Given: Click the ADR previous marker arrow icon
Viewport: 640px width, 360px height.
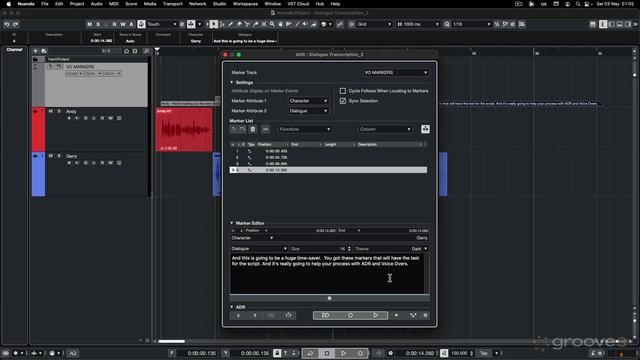Looking at the screenshot, I should point(238,316).
